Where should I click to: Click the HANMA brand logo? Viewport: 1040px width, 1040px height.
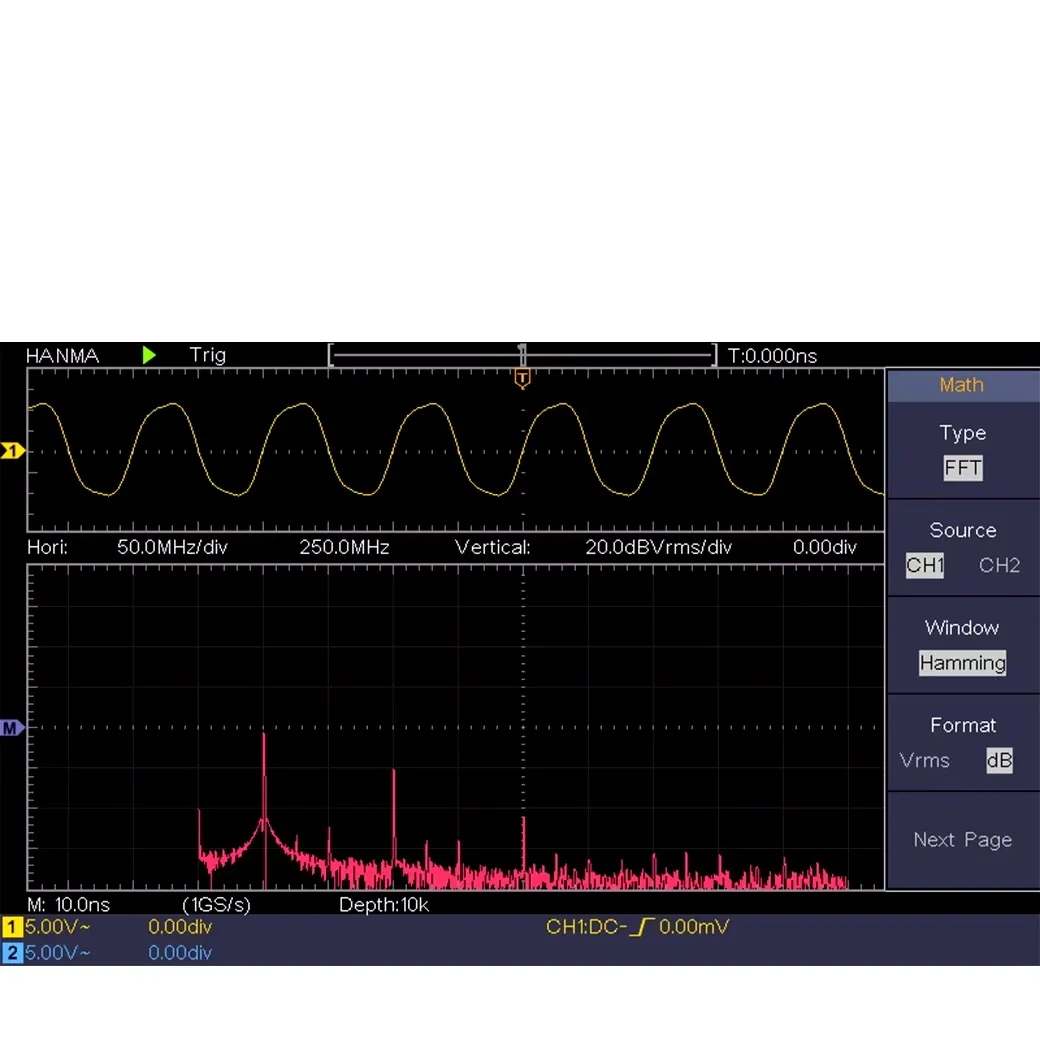pyautogui.click(x=62, y=355)
